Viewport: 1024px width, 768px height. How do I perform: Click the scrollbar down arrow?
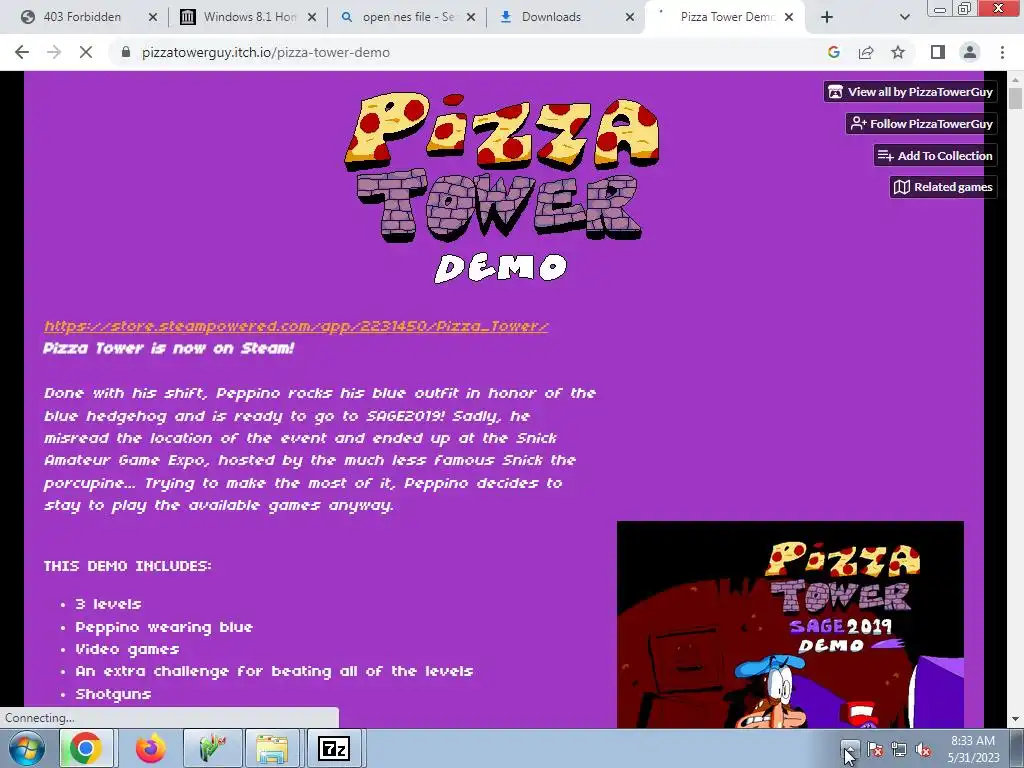[x=1015, y=719]
